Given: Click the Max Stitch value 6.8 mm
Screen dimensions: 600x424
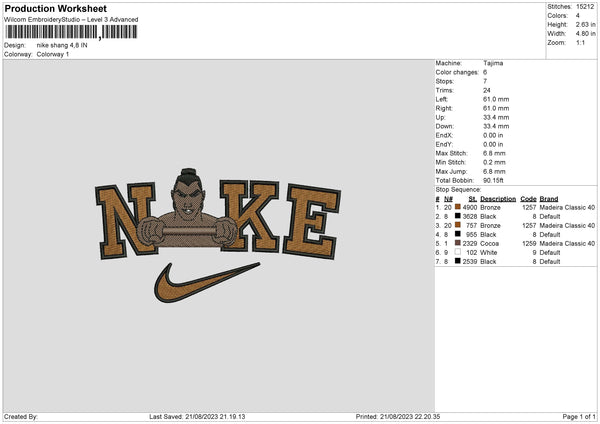Looking at the screenshot, I should click(x=494, y=153).
